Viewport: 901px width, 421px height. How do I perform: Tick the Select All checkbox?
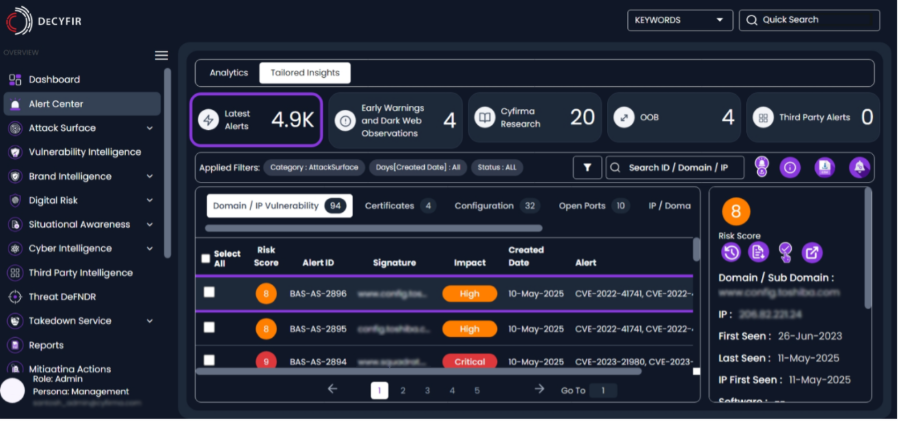coord(206,258)
